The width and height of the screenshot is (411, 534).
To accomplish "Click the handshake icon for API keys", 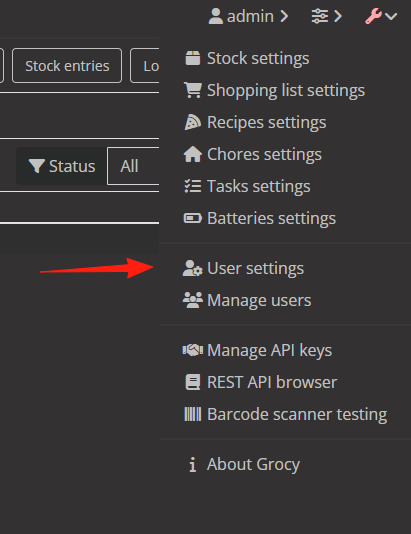I will coord(193,350).
